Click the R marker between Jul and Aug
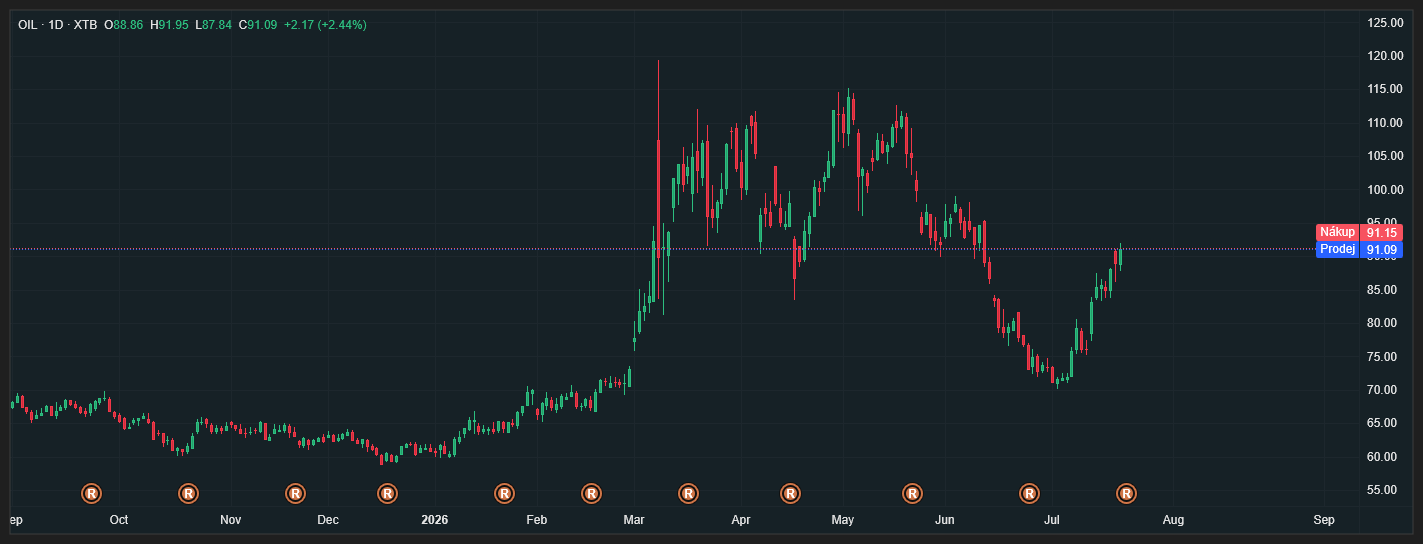Viewport: 1423px width, 544px height. 1126,493
